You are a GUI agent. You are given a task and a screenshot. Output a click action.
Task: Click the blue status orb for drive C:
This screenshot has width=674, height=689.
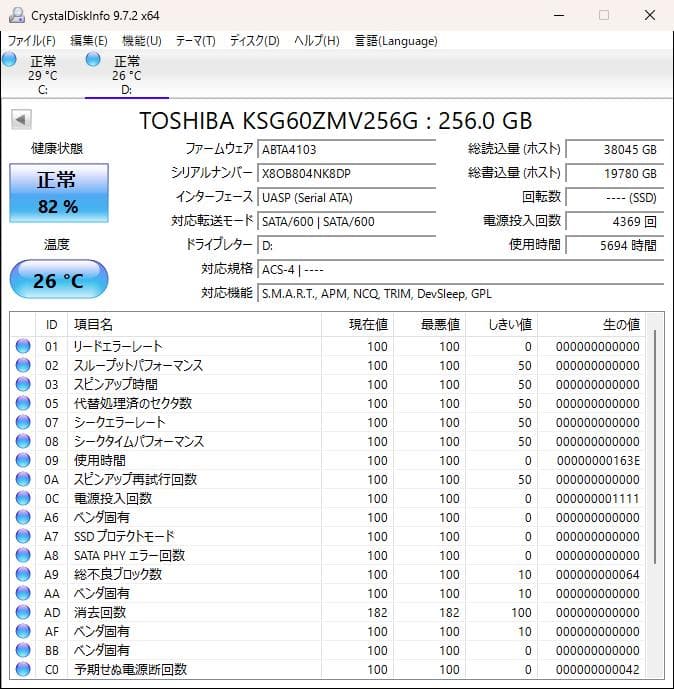(9, 59)
